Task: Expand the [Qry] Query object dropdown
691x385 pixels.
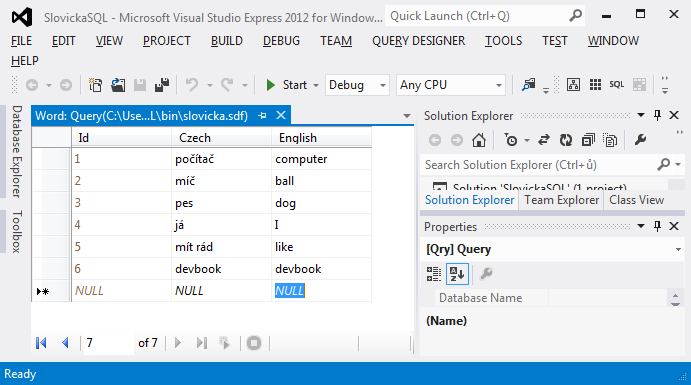Action: pos(678,250)
